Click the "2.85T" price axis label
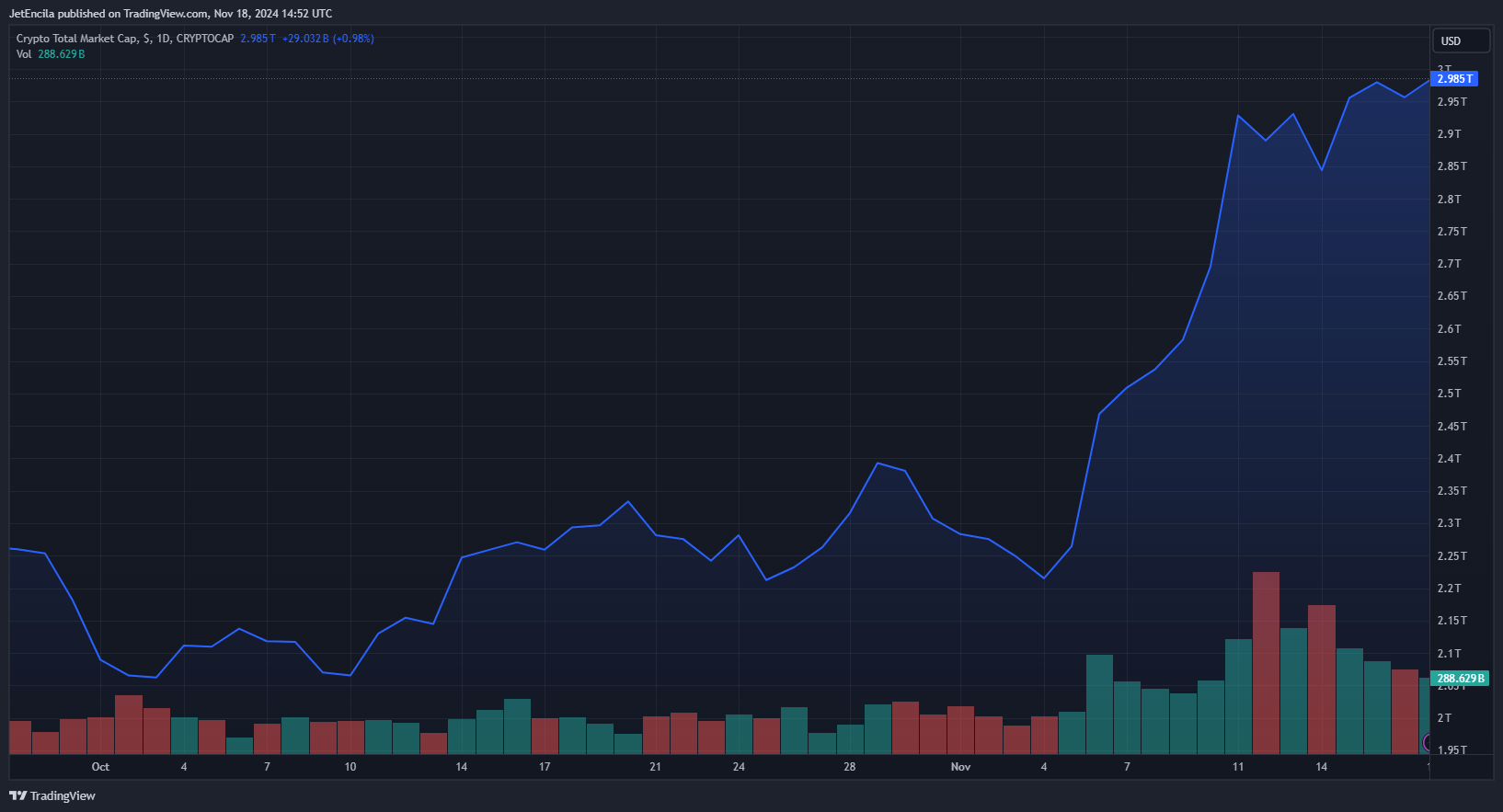This screenshot has width=1503, height=812. tap(1452, 166)
